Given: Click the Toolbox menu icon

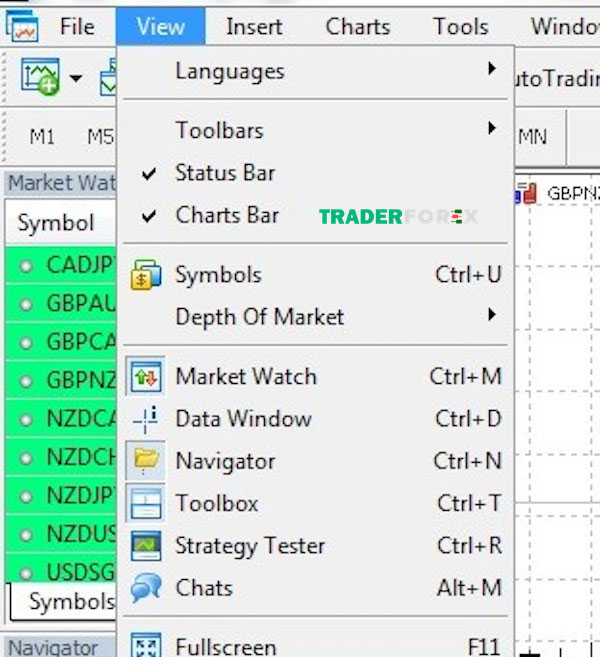Looking at the screenshot, I should pos(145,504).
